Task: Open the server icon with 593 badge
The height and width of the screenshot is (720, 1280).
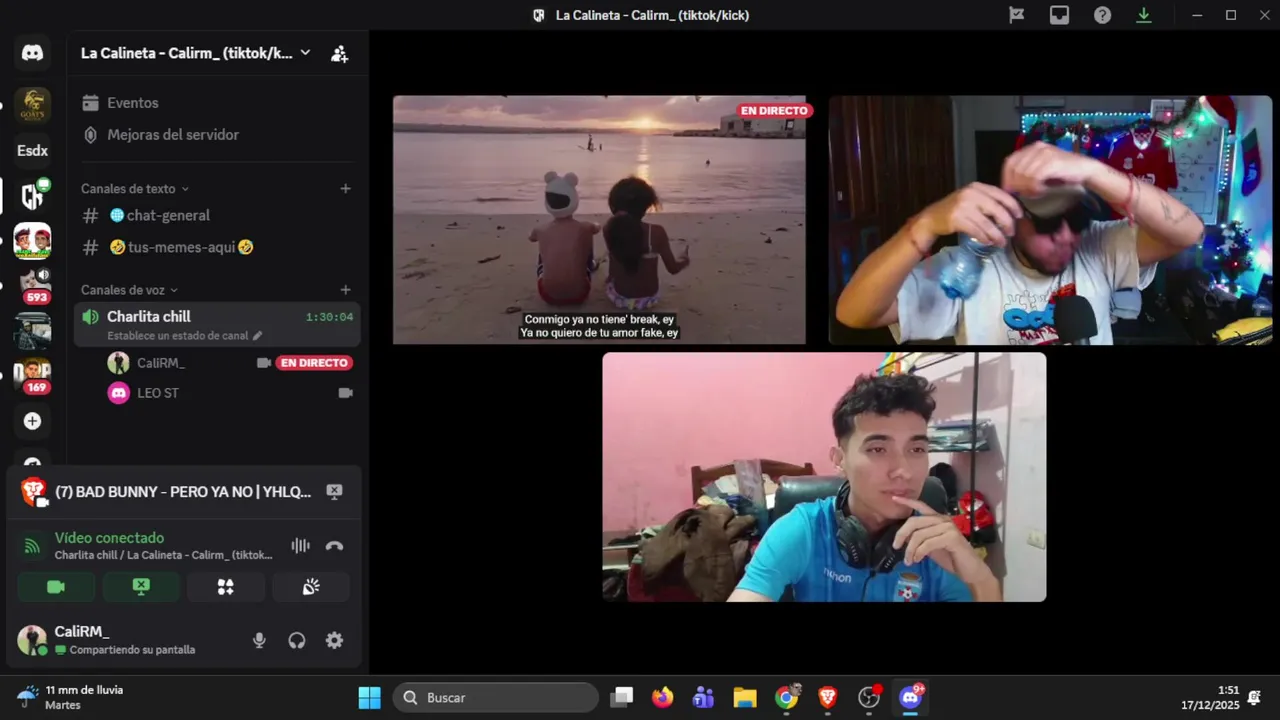Action: click(x=32, y=286)
